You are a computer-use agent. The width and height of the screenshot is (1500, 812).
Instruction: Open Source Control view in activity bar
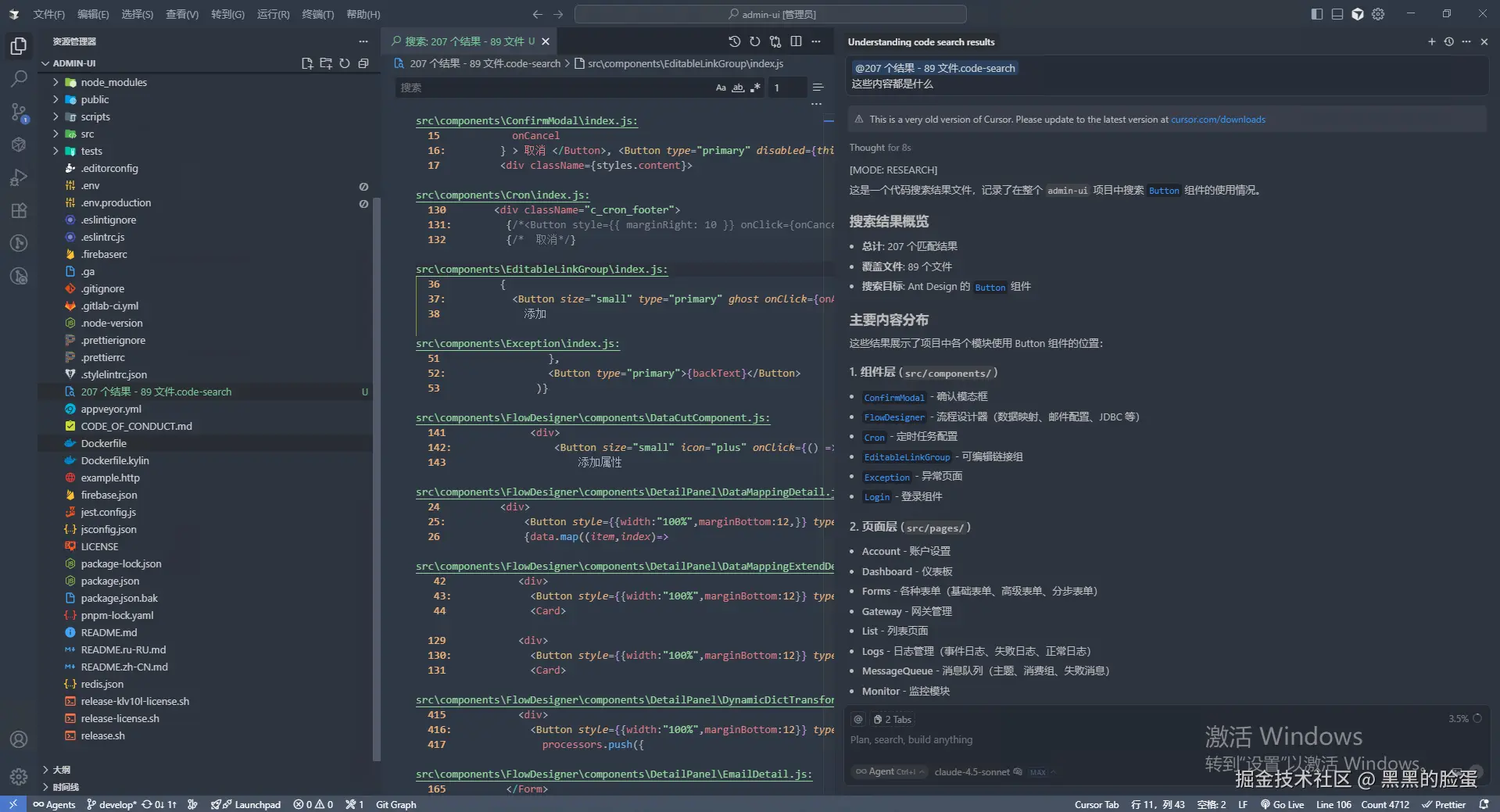tap(19, 113)
